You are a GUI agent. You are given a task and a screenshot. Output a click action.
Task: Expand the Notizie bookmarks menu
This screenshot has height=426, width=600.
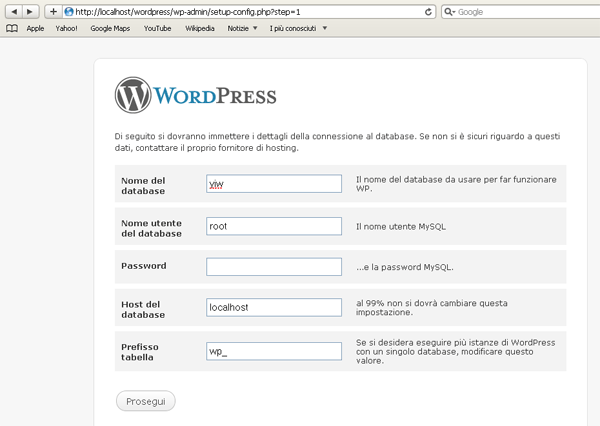(242, 28)
